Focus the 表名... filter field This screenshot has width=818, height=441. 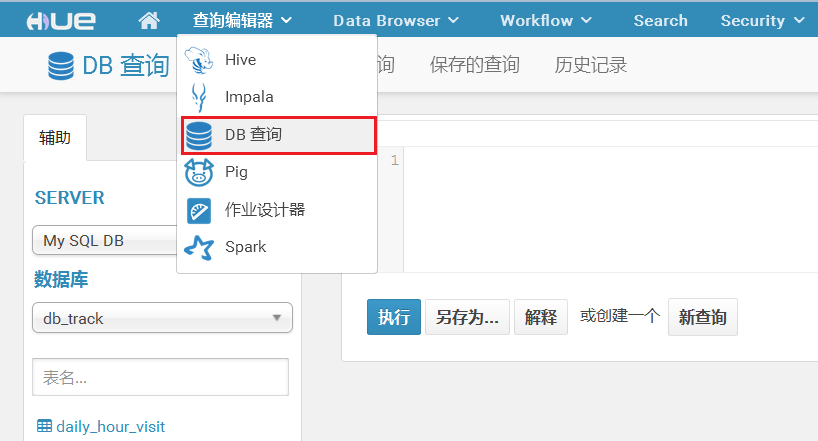pos(160,377)
